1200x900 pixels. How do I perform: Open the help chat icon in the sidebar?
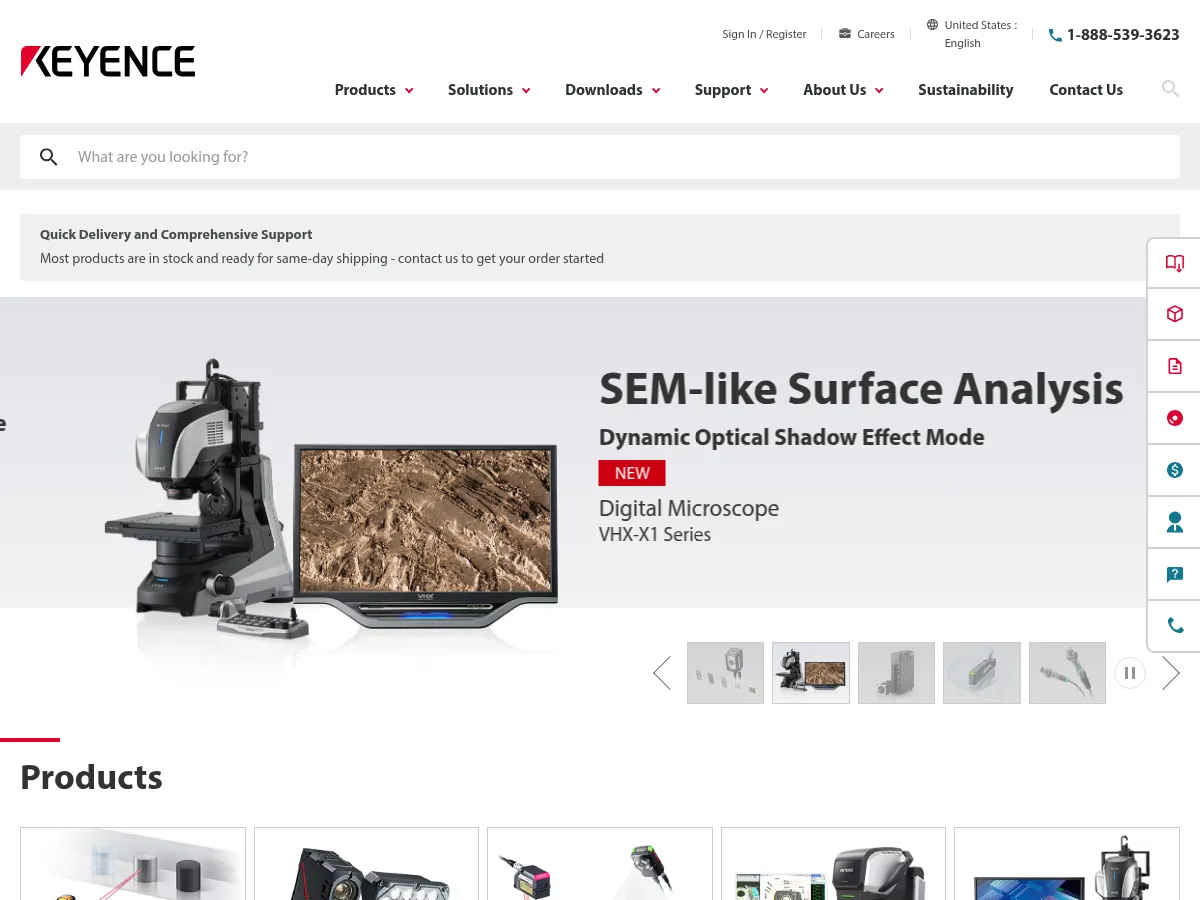1174,574
